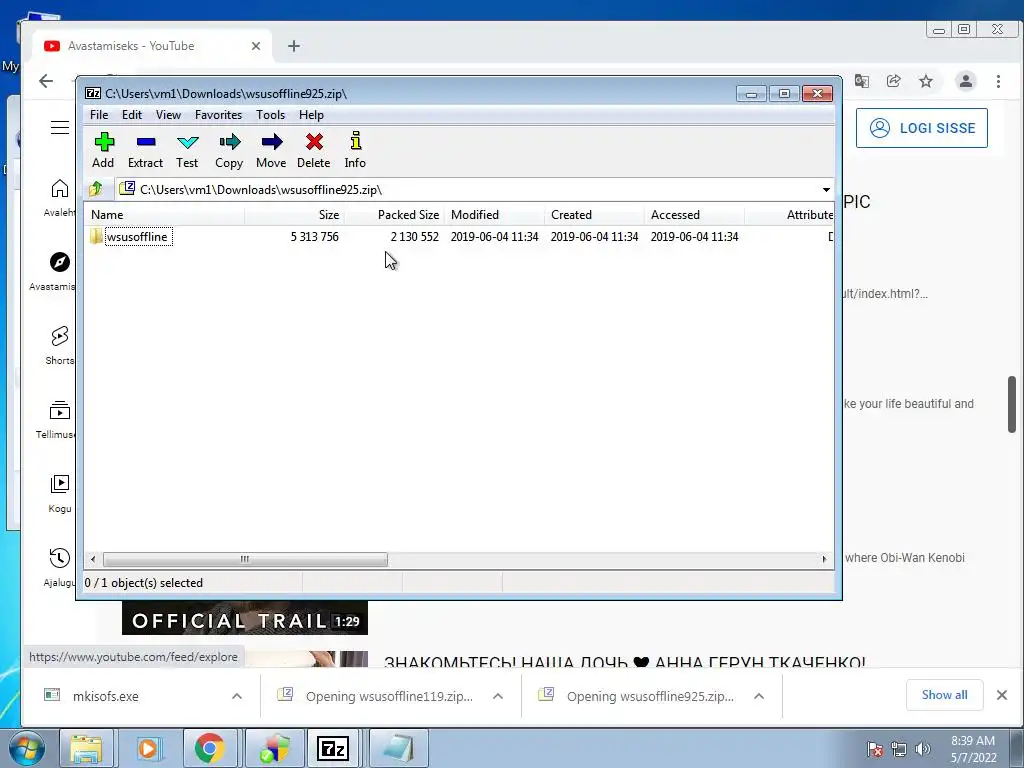This screenshot has width=1024, height=768.
Task: Open the YouTube hamburger menu
Action: pos(59,127)
